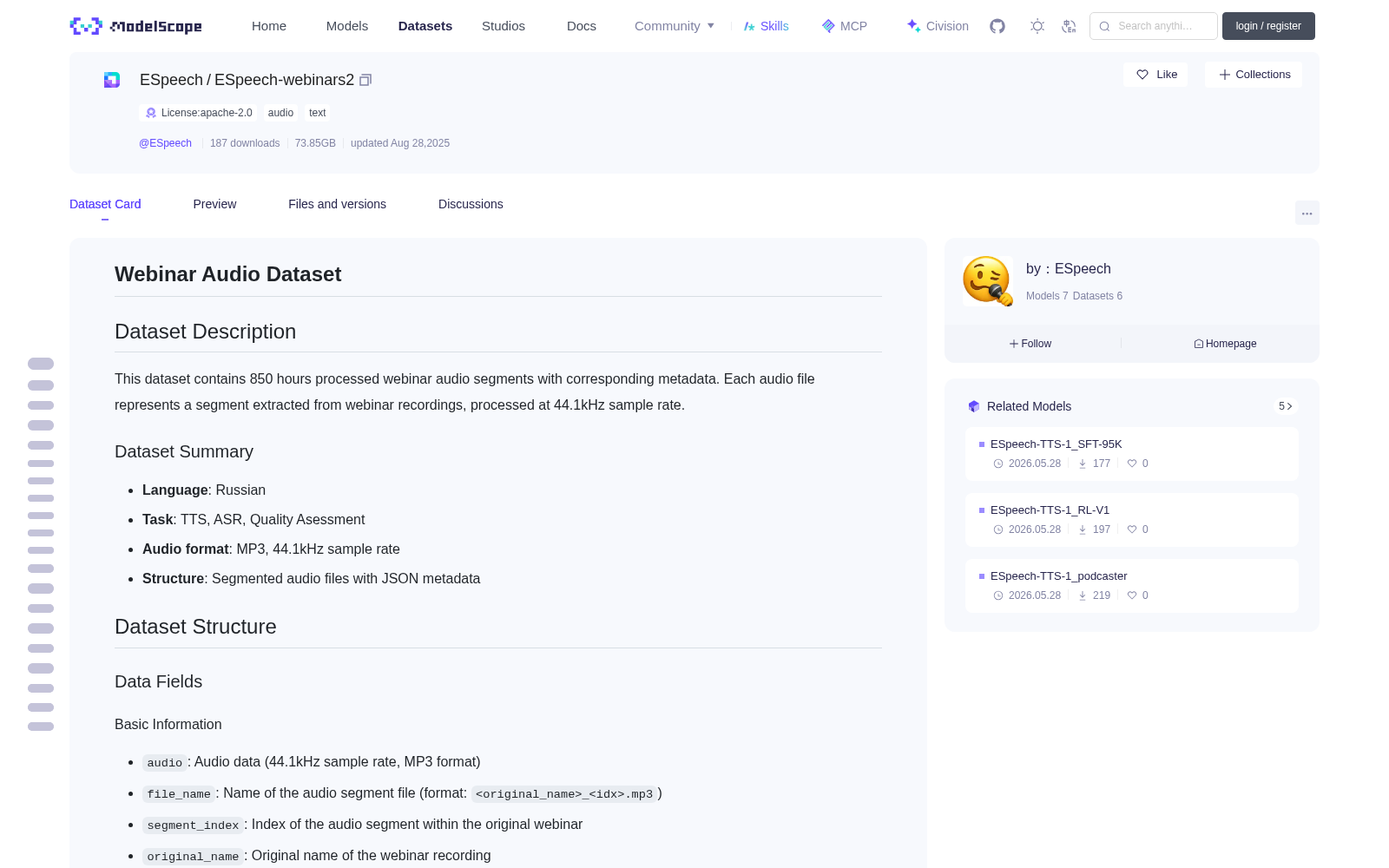The width and height of the screenshot is (1389, 868).
Task: Click the MCP diamond icon
Action: (828, 26)
